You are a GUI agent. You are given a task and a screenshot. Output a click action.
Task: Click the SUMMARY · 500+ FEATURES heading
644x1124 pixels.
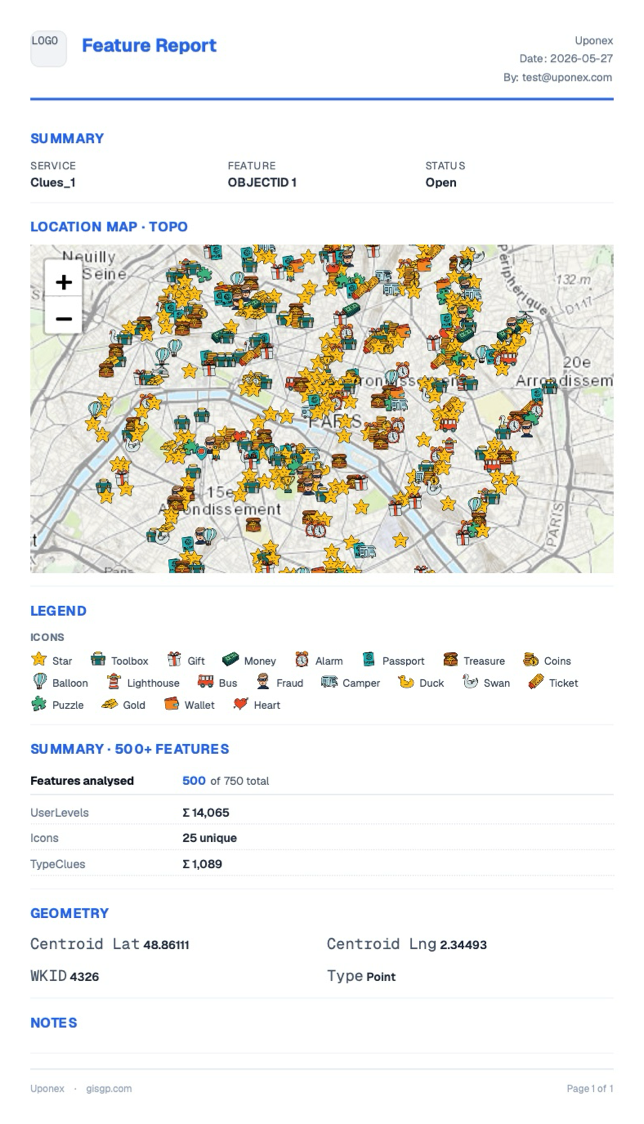pyautogui.click(x=130, y=748)
